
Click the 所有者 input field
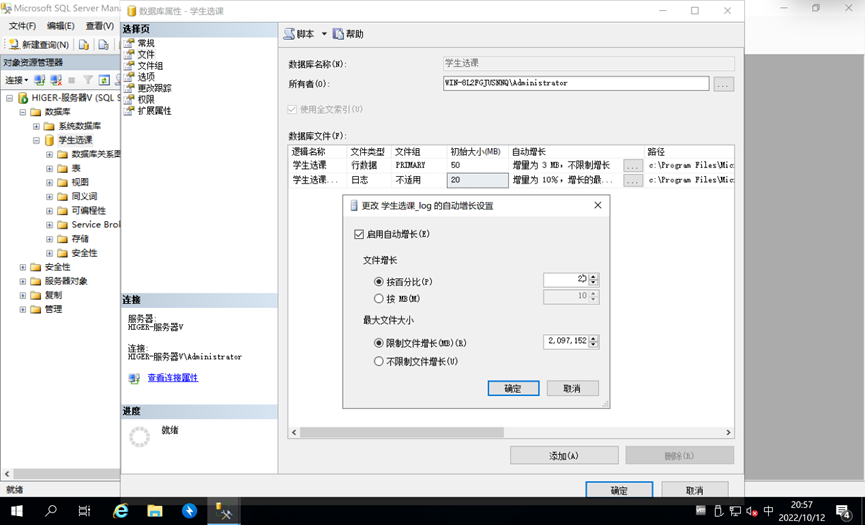576,83
